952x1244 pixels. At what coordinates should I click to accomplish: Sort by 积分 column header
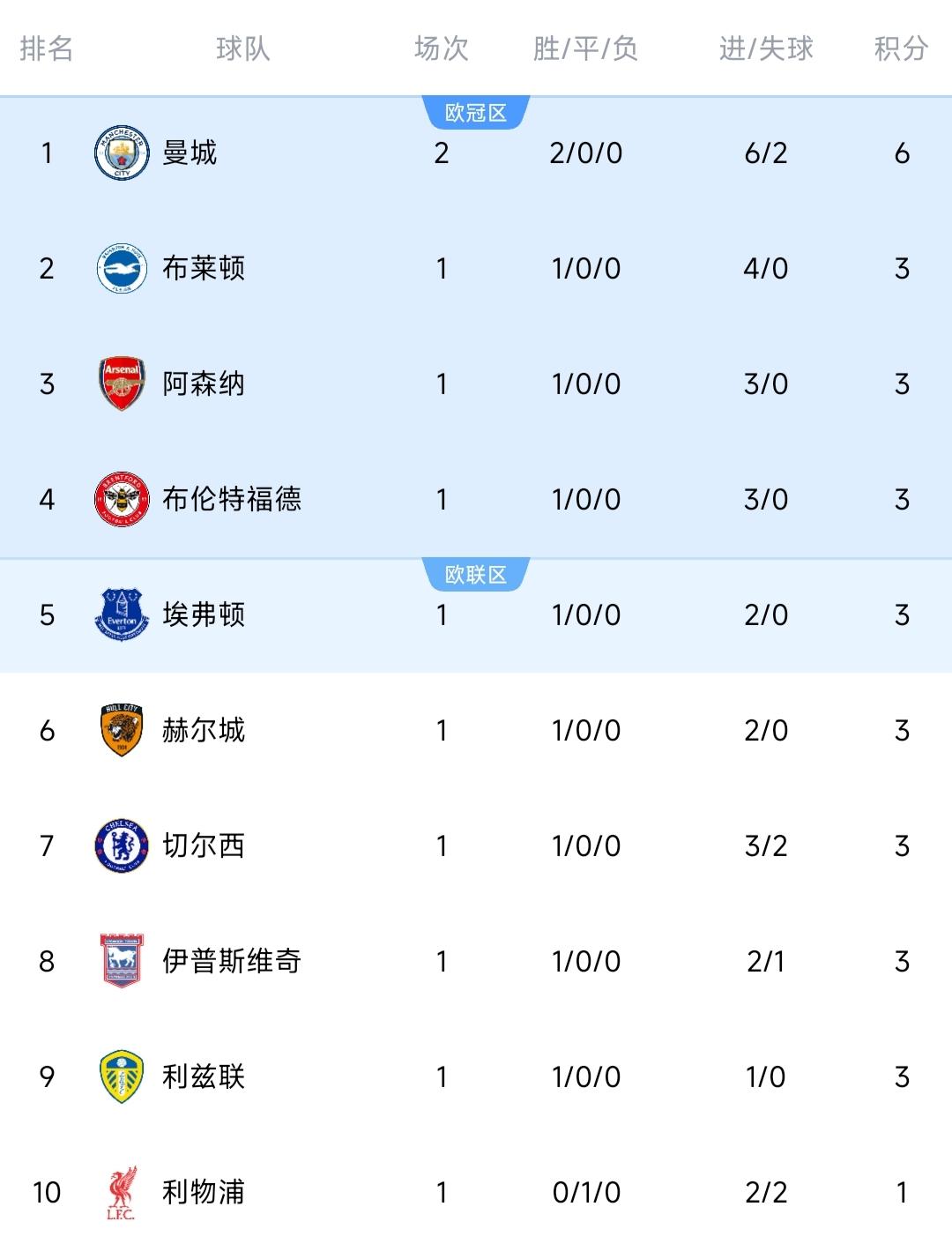pos(901,48)
